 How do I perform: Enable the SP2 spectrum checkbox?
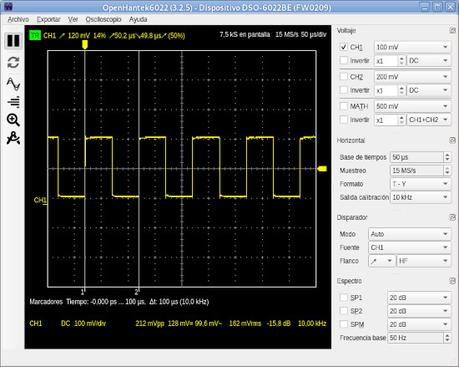pyautogui.click(x=344, y=311)
